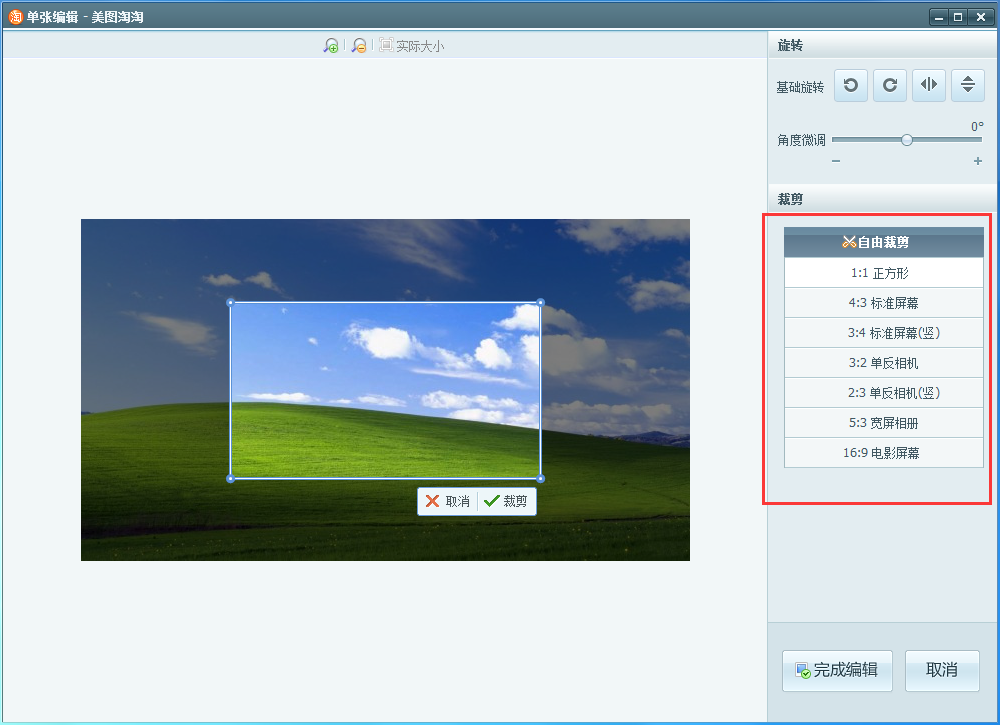Click the angle fine-tune slider handle
The image size is (1000, 725).
coord(906,140)
